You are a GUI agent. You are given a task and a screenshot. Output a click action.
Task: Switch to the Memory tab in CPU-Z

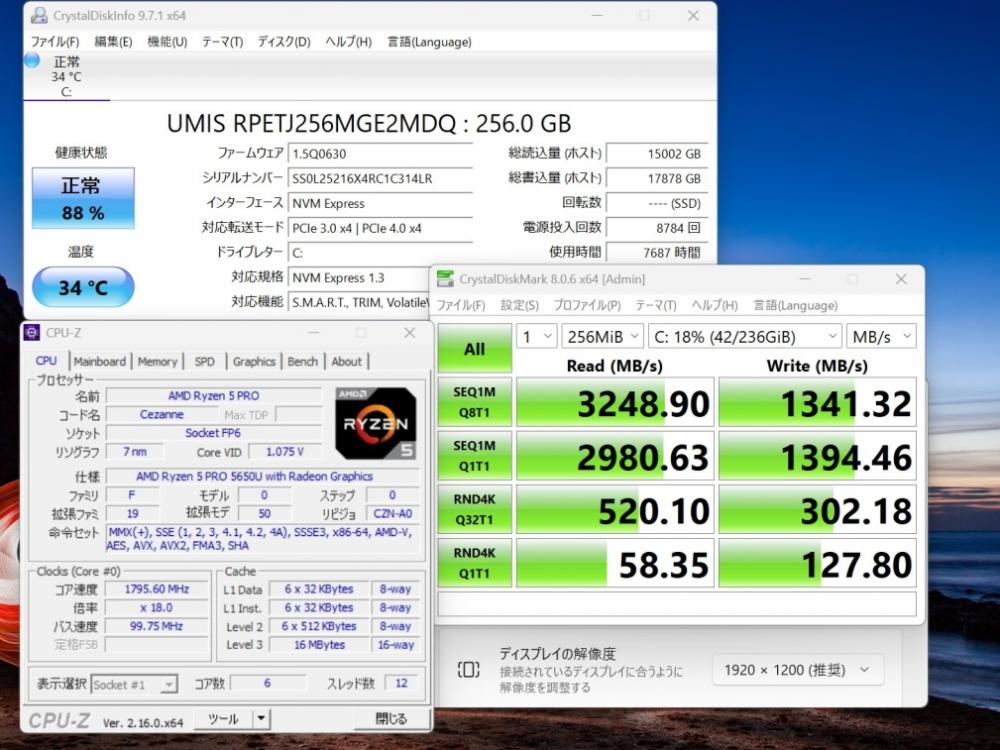[x=158, y=362]
